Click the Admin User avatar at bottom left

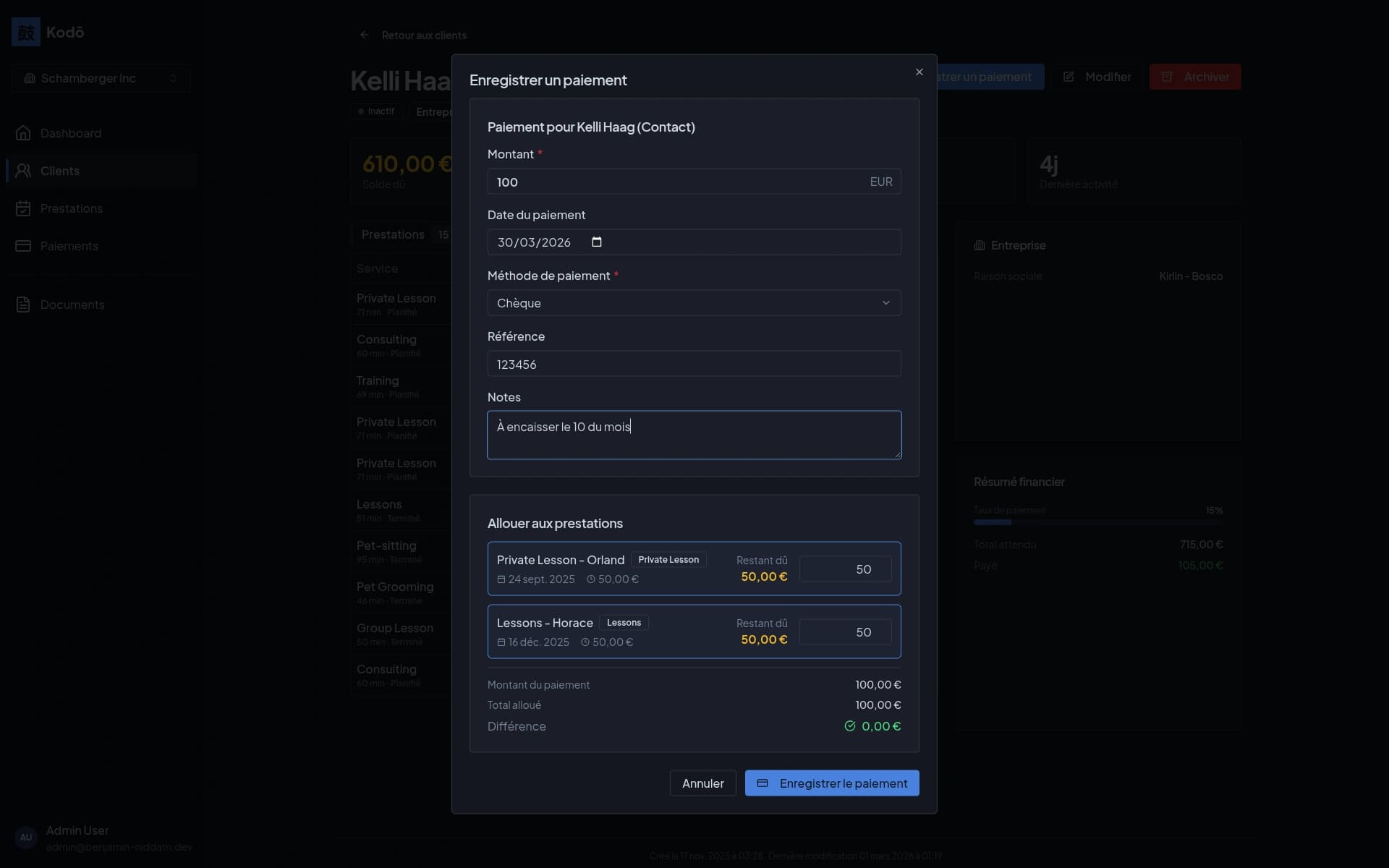coord(26,838)
